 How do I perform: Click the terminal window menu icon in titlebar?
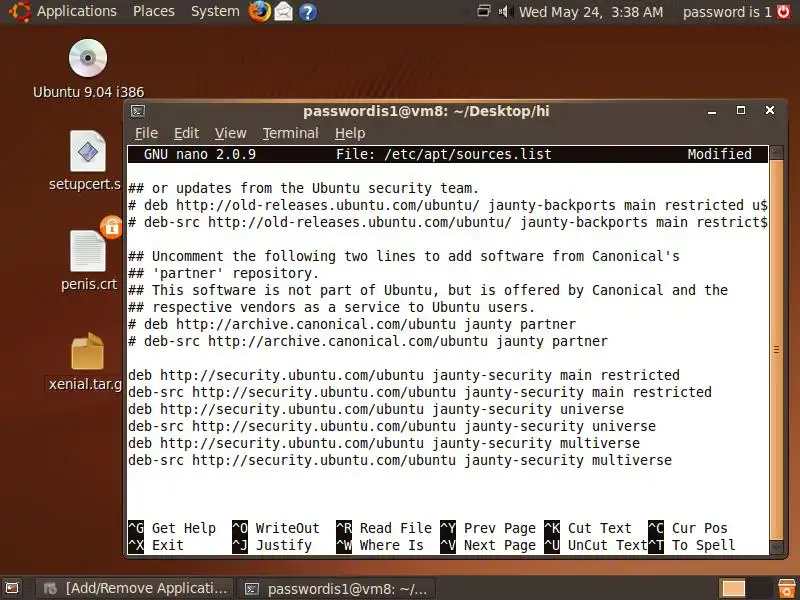(x=138, y=111)
